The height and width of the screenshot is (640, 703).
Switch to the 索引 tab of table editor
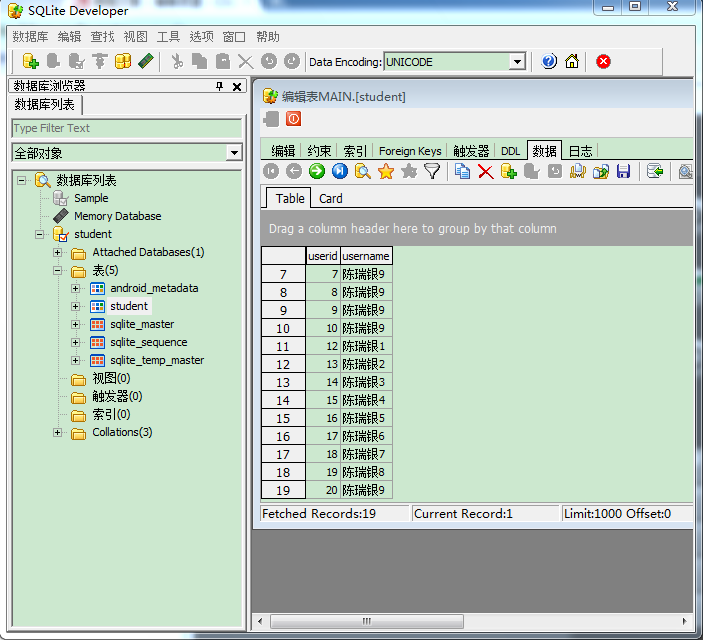(355, 151)
